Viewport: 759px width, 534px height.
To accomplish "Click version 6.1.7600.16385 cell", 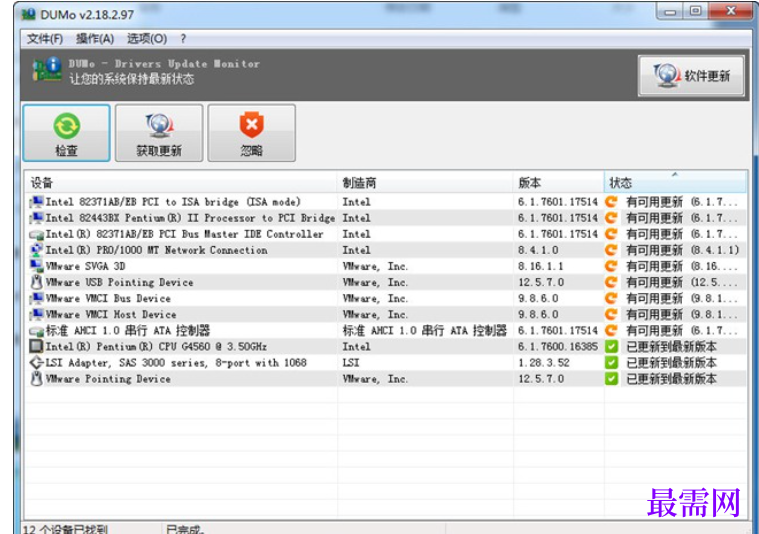I will [x=558, y=347].
